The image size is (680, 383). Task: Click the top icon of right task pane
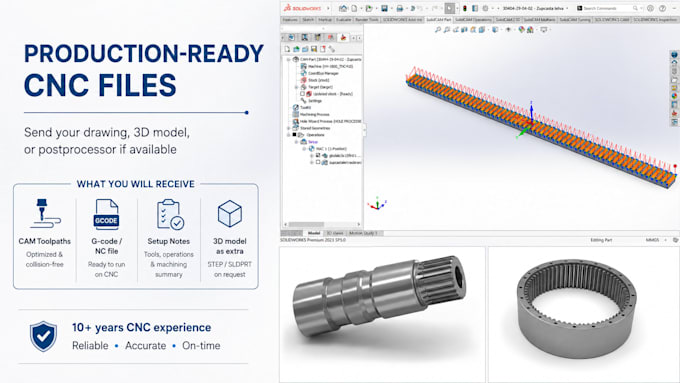pyautogui.click(x=674, y=55)
